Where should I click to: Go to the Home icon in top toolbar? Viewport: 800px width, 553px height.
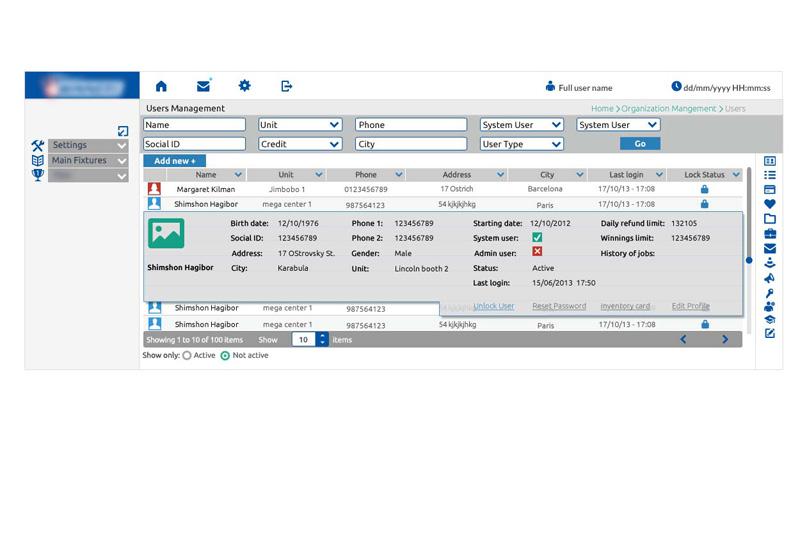point(161,86)
